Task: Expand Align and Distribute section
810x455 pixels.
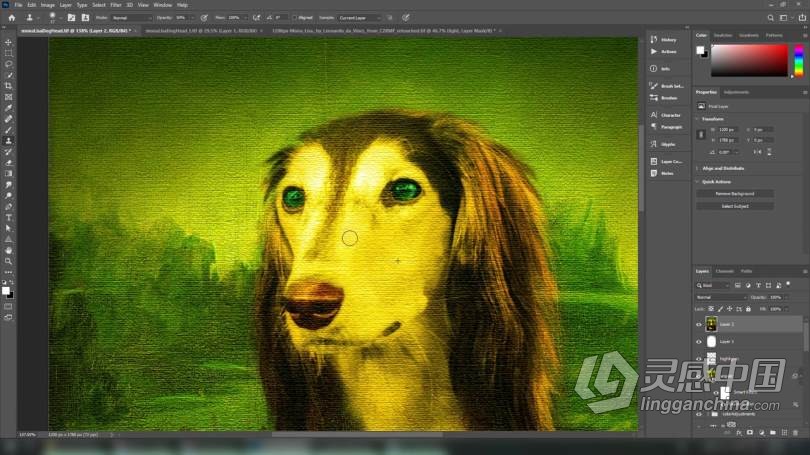Action: (697, 168)
